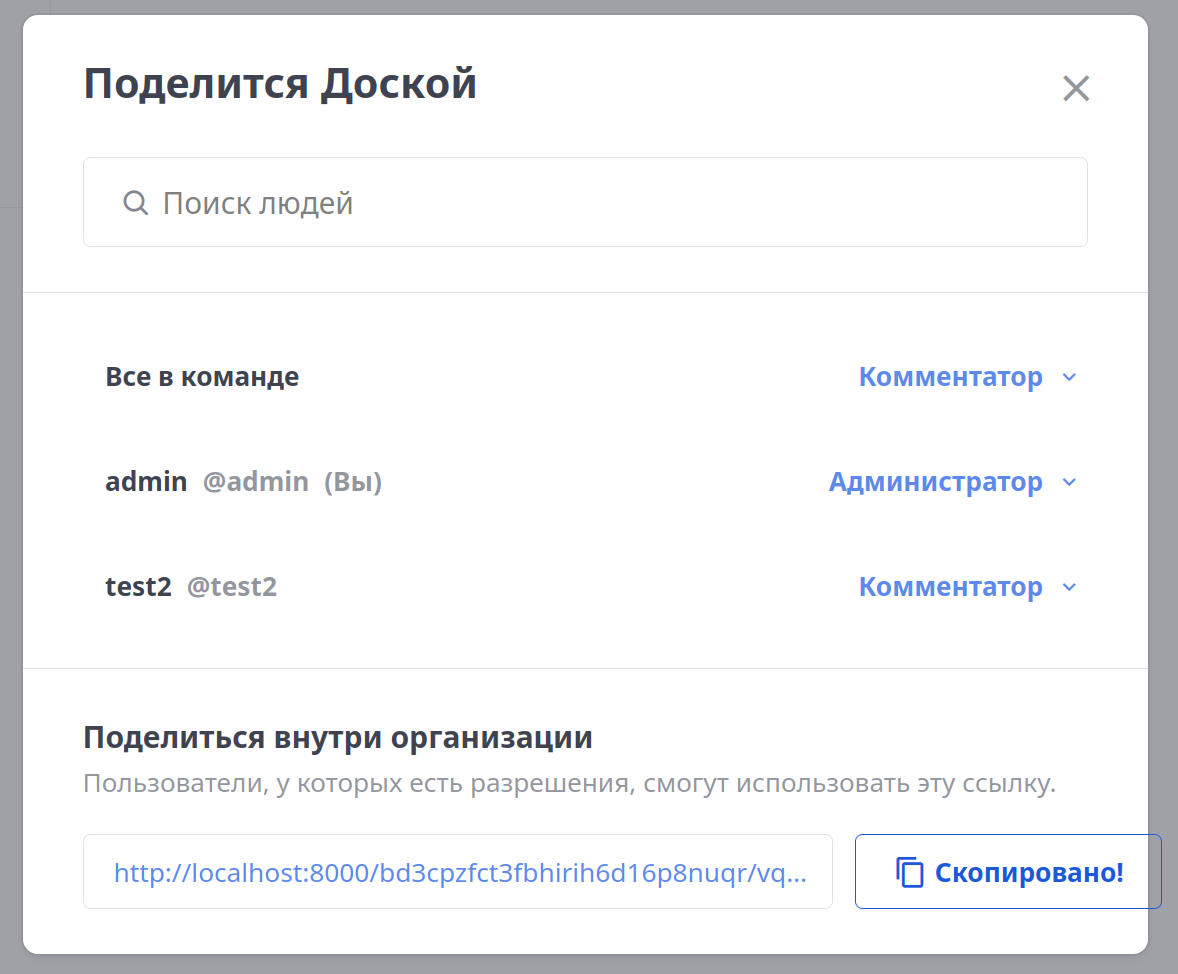
Task: Click the share link container field
Action: click(x=457, y=871)
